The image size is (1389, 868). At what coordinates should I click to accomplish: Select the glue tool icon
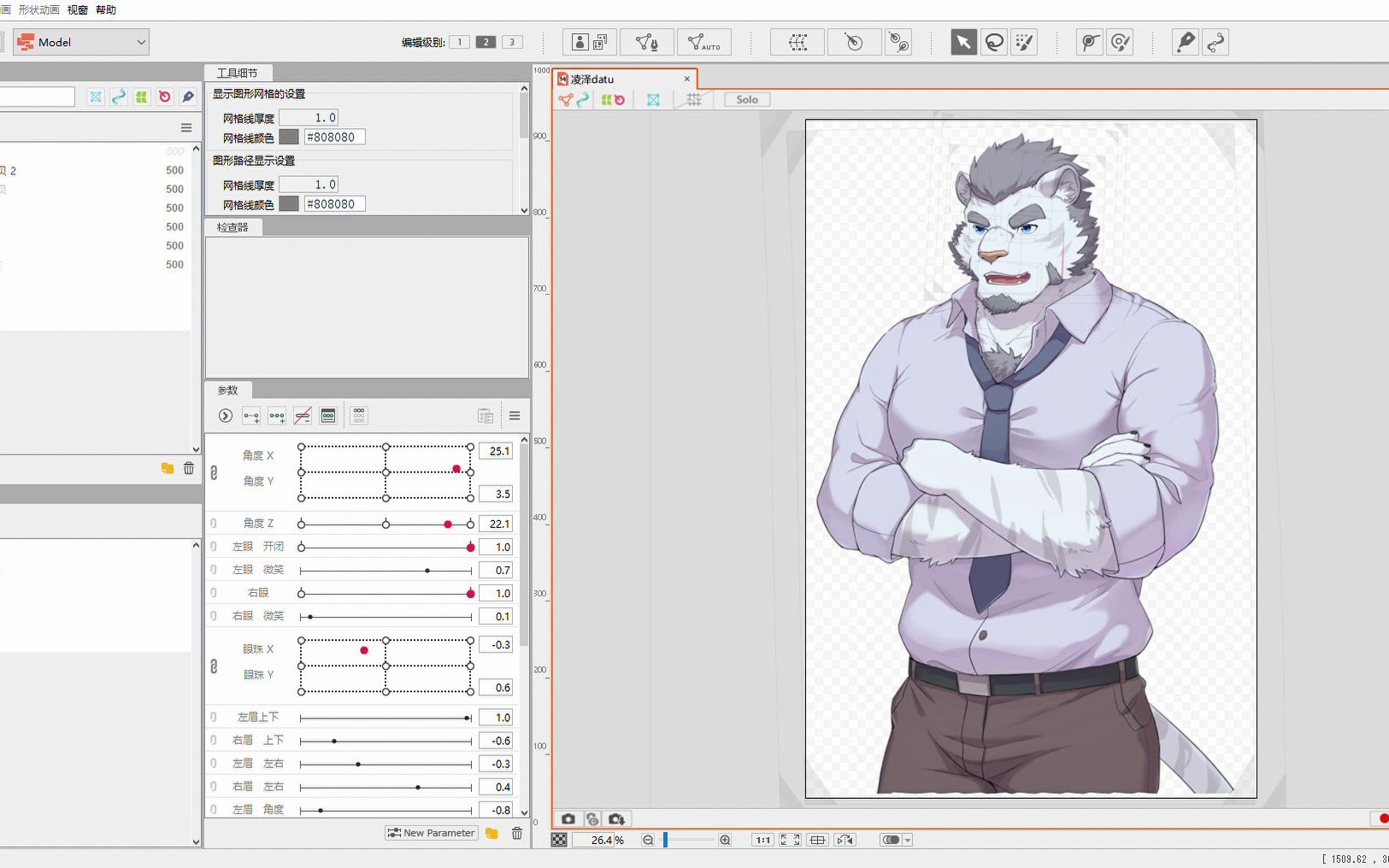(1186, 42)
